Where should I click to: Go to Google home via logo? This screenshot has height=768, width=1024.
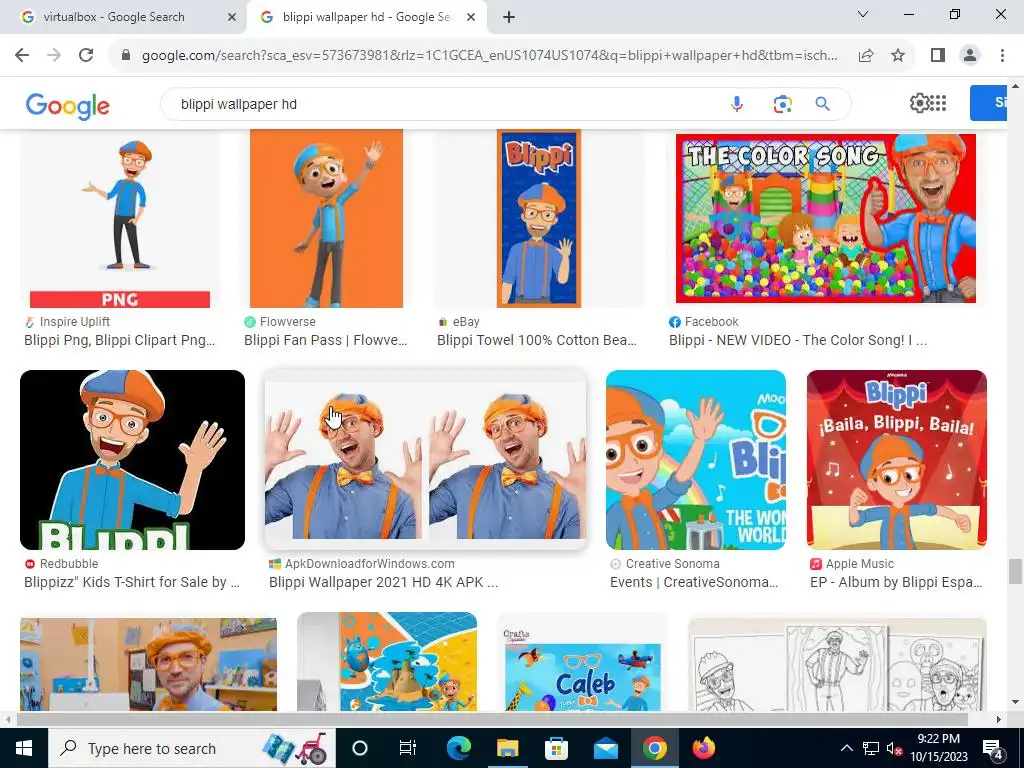67,106
